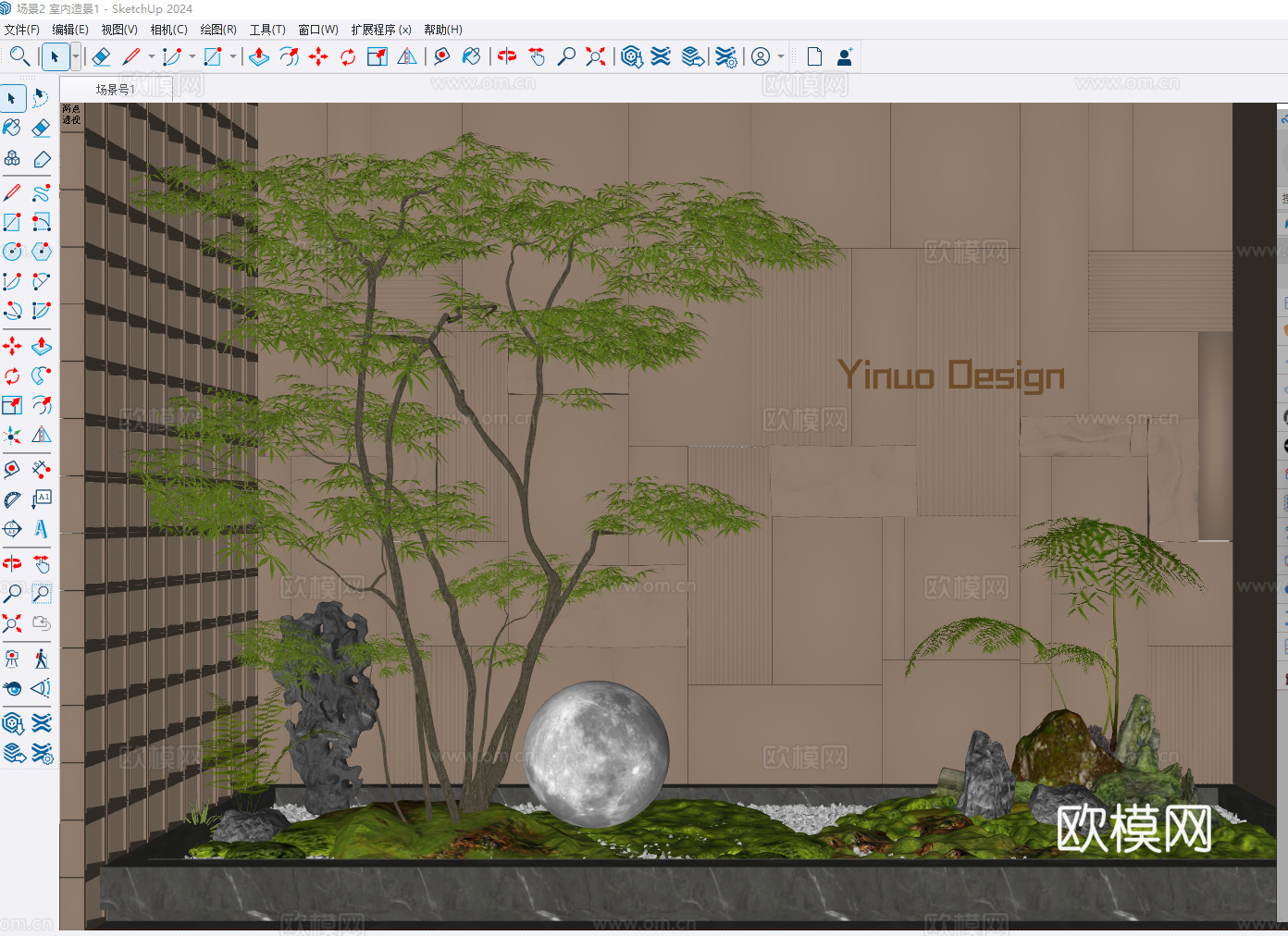Click the Search magnifier in top toolbar

(19, 57)
